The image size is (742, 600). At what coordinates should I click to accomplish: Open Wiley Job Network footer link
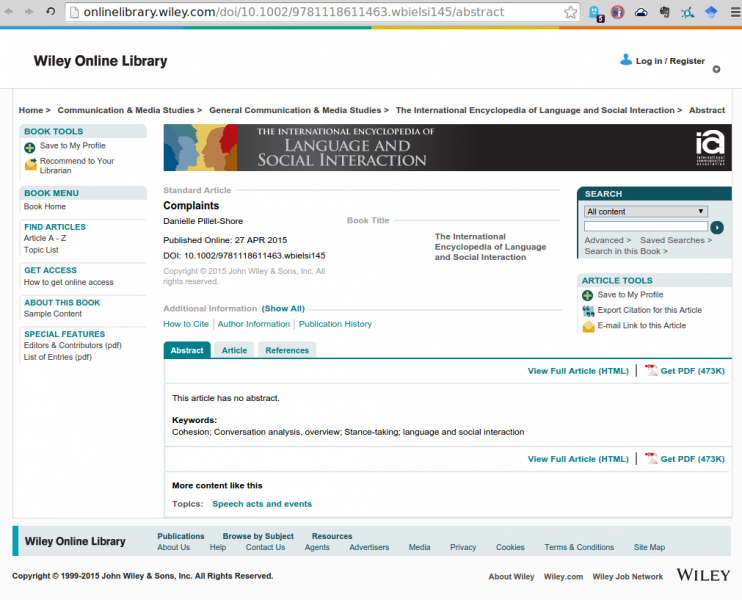627,577
